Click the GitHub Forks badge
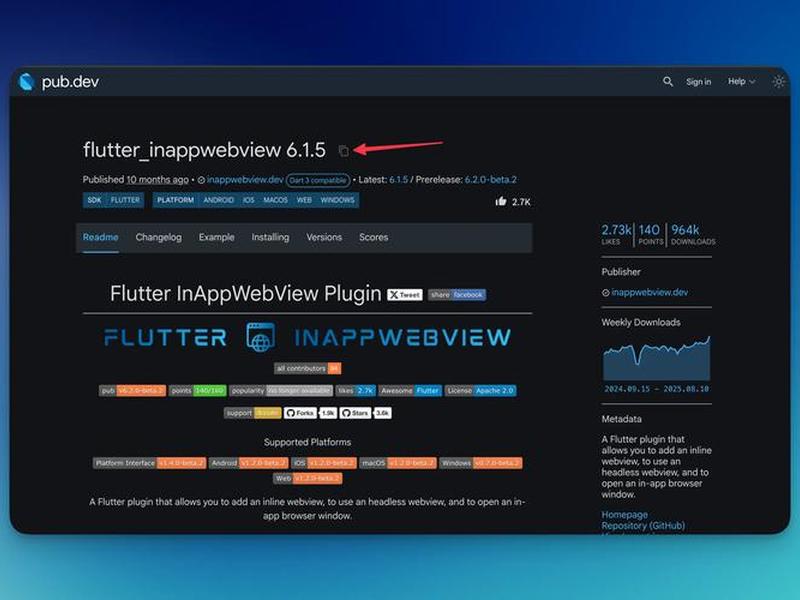 click(310, 413)
